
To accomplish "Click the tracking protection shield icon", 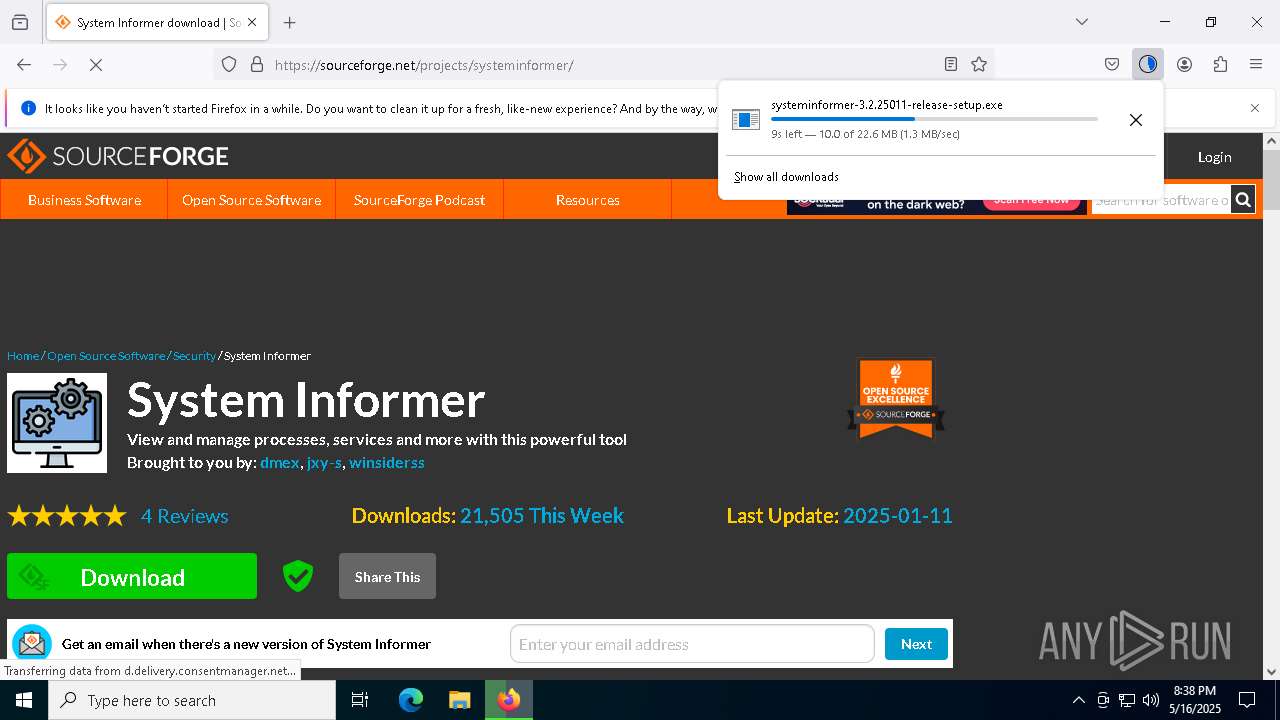I will click(229, 65).
